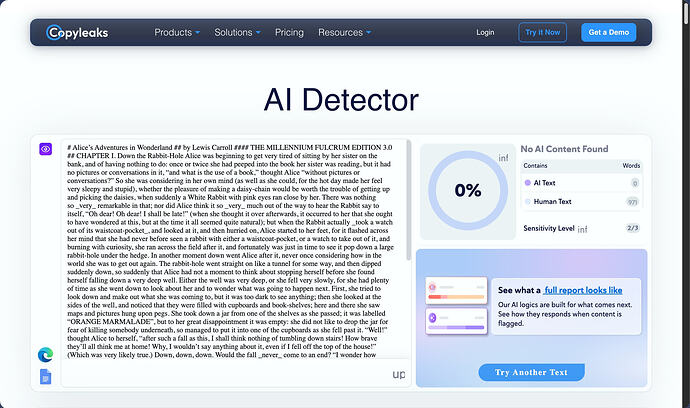Open the Resources dropdown menu
690x408 pixels.
345,32
